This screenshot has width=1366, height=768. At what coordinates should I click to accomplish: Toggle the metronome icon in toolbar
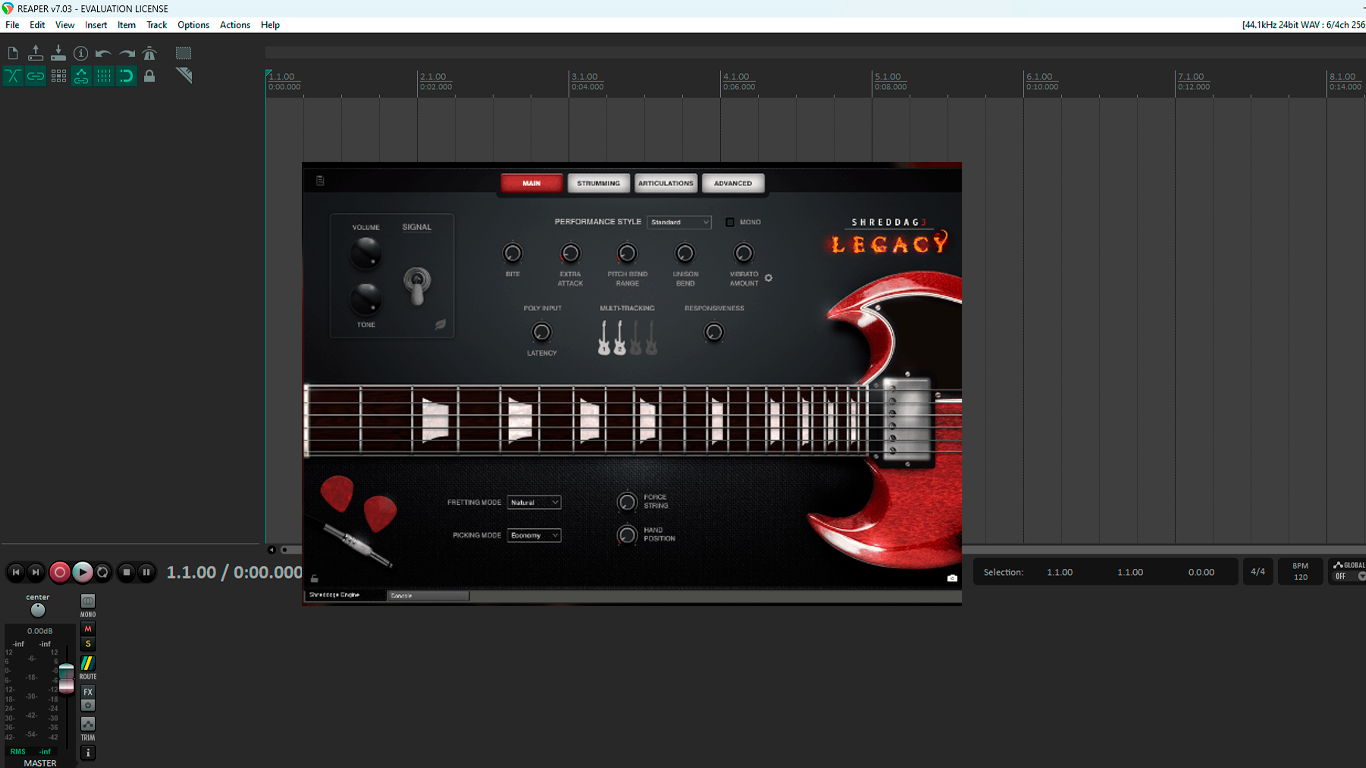click(150, 53)
